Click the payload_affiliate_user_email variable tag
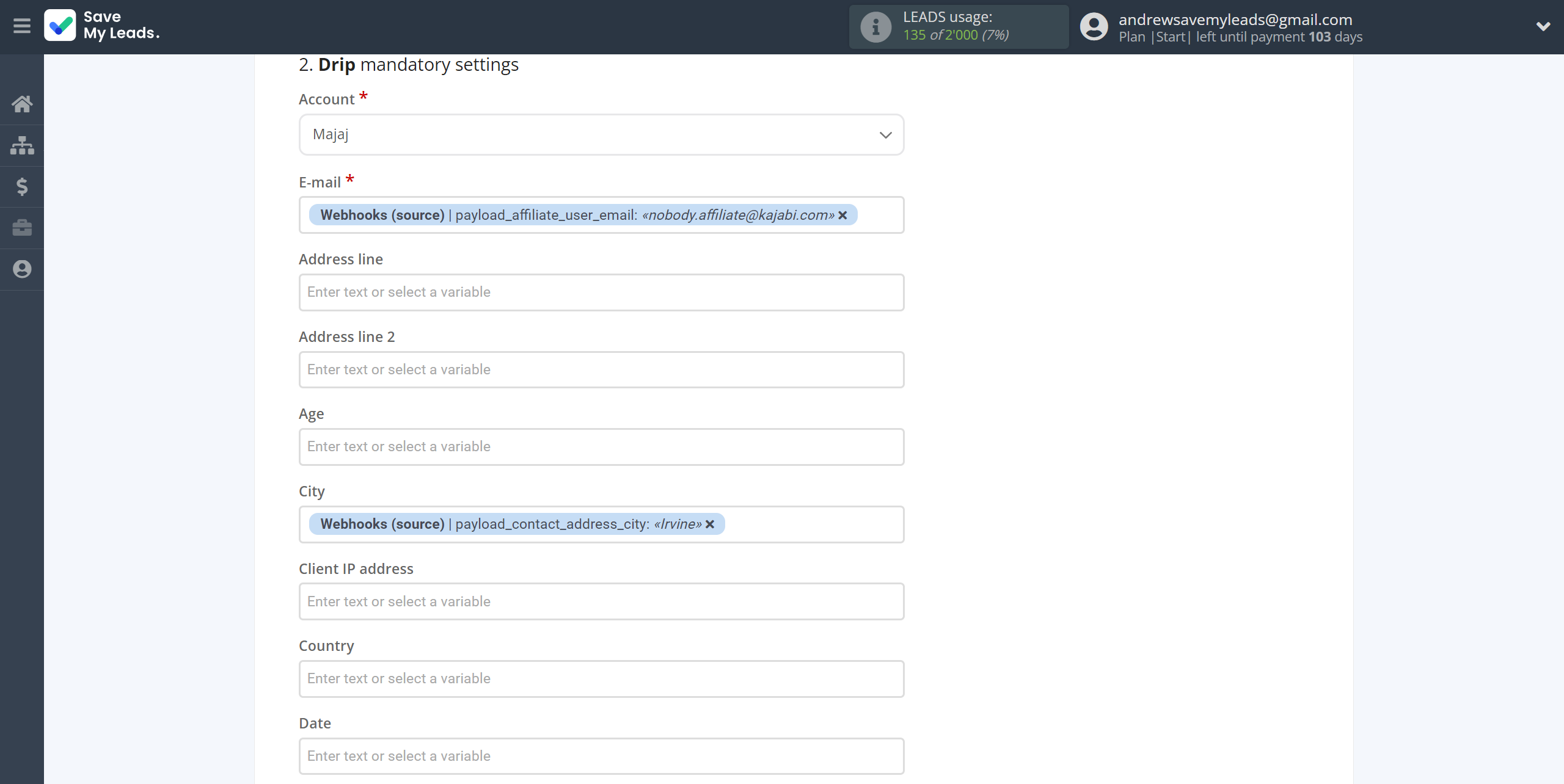The height and width of the screenshot is (784, 1564). pyautogui.click(x=583, y=215)
